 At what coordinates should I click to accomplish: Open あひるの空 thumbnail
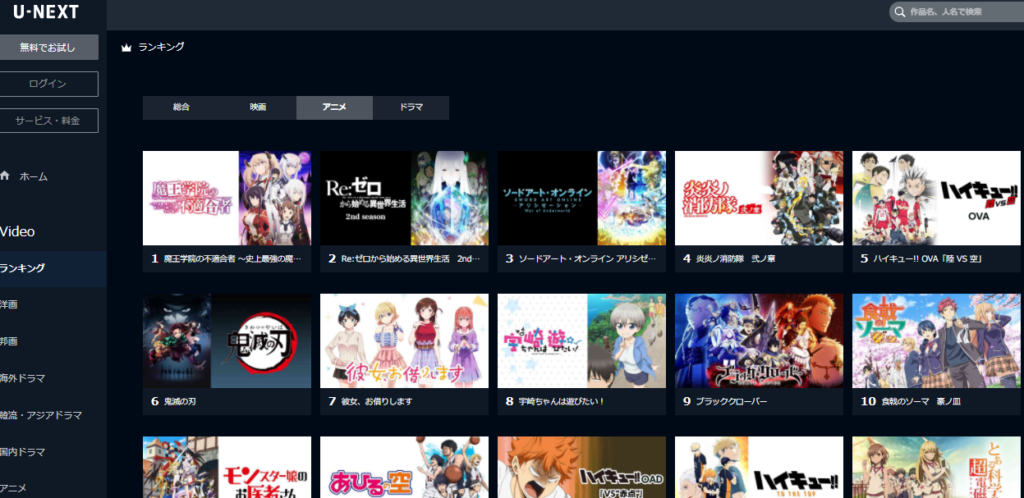click(404, 467)
